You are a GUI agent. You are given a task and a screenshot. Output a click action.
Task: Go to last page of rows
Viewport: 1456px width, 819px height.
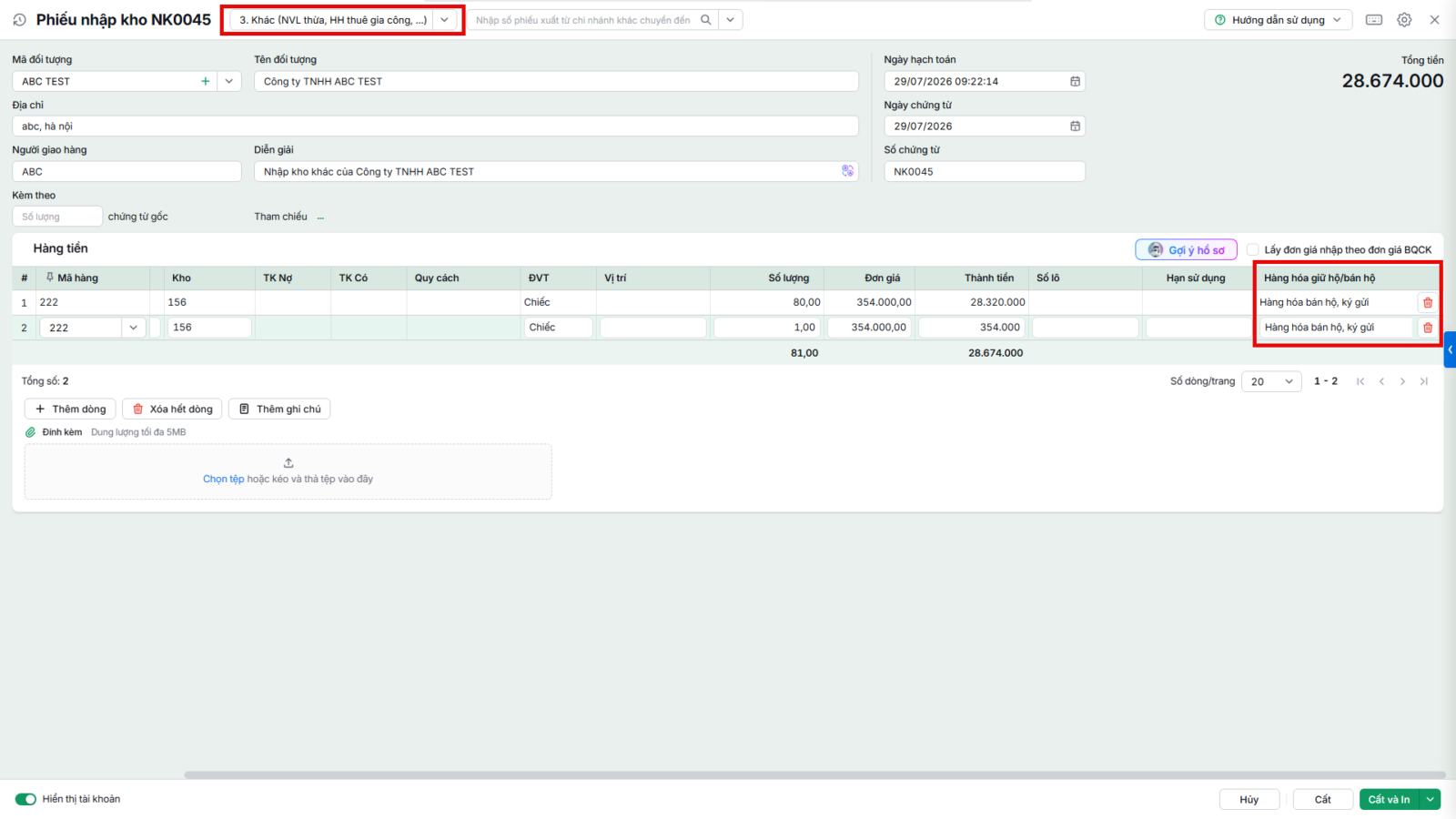(x=1424, y=381)
